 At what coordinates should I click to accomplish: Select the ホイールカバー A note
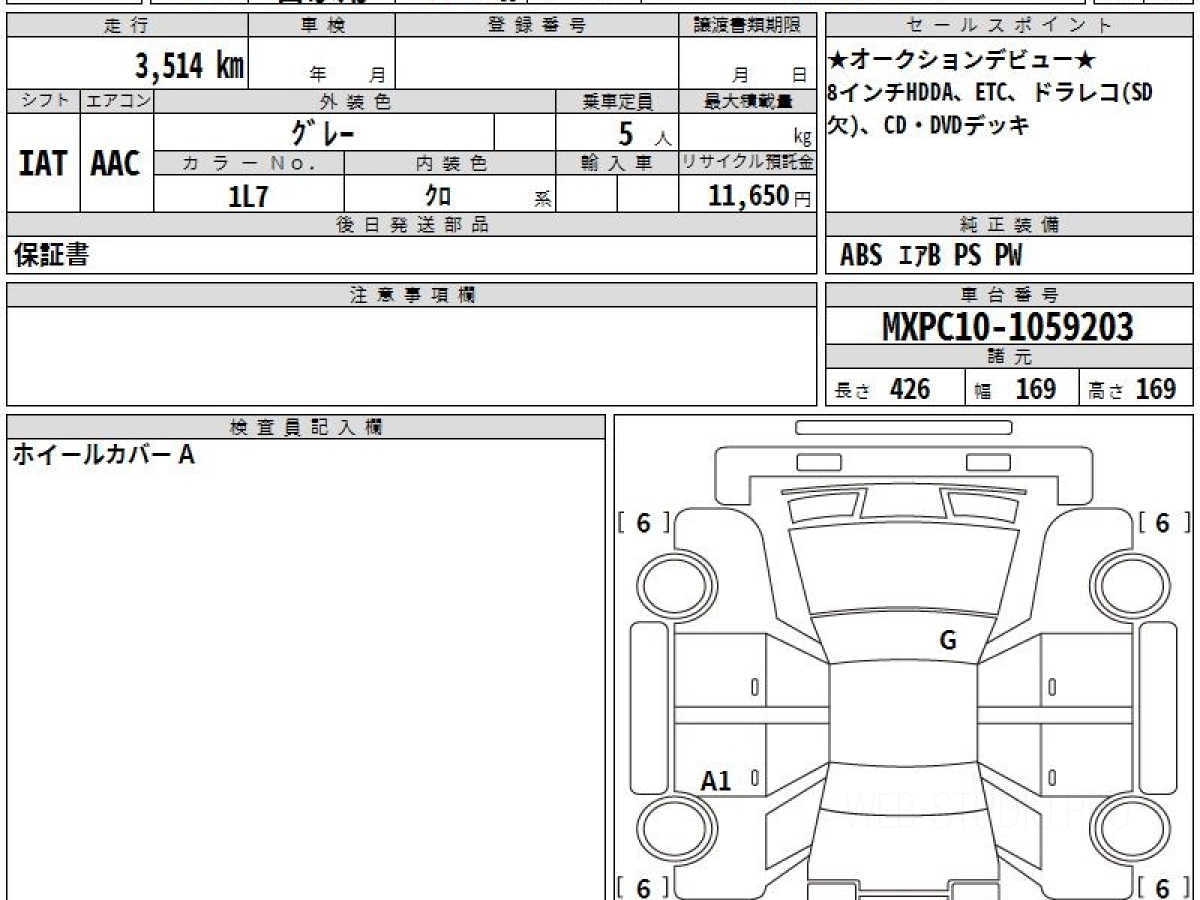tap(103, 455)
